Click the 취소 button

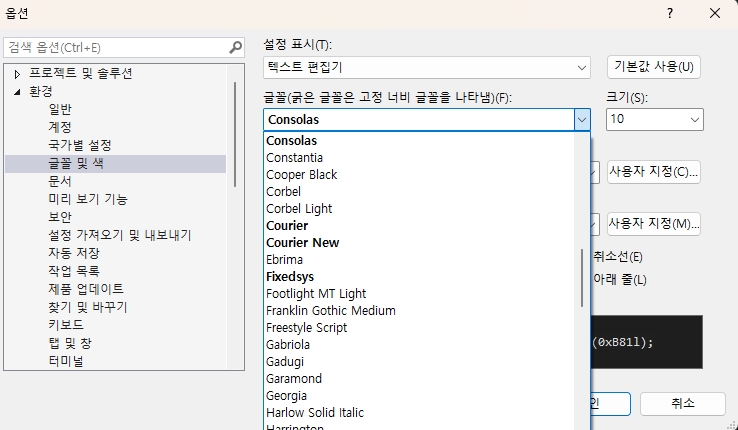[x=682, y=404]
